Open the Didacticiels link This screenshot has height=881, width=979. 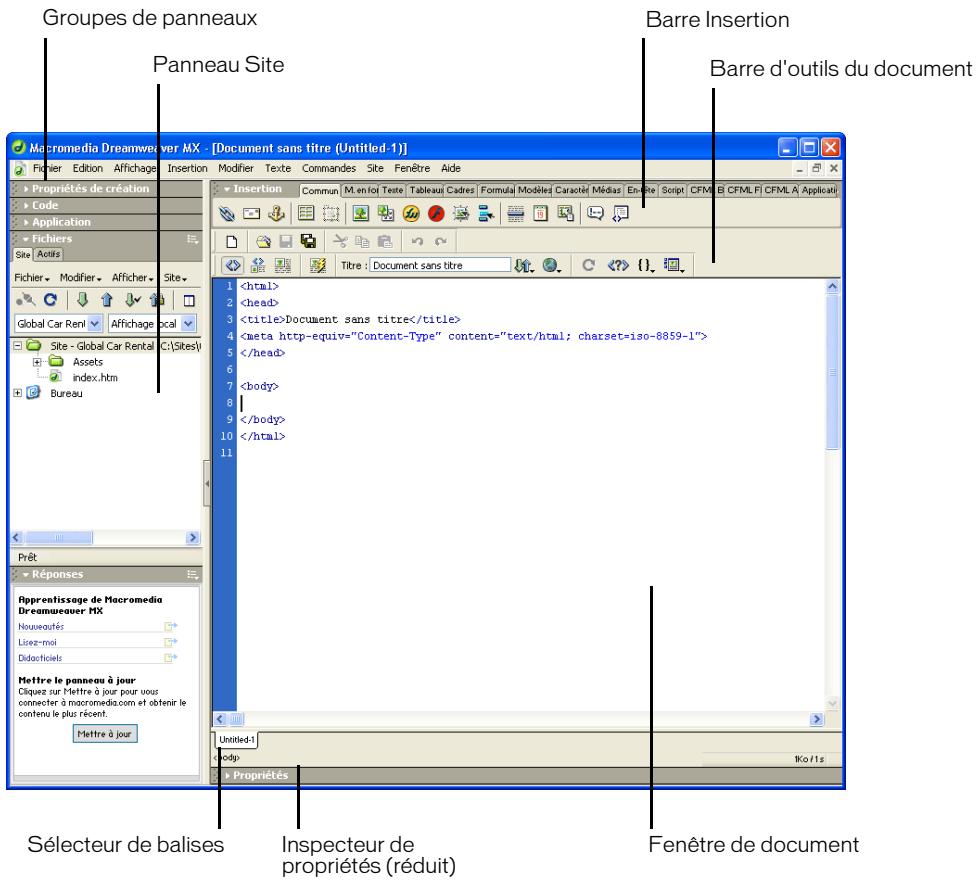click(40, 658)
